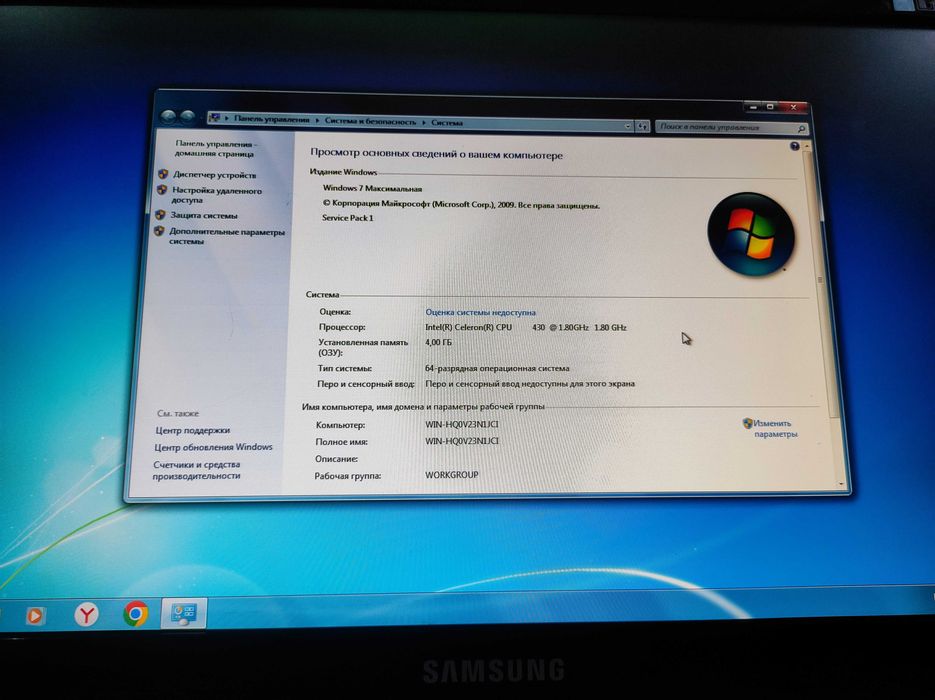
Task: Click the Просмотр основных сведений heading
Action: click(436, 154)
